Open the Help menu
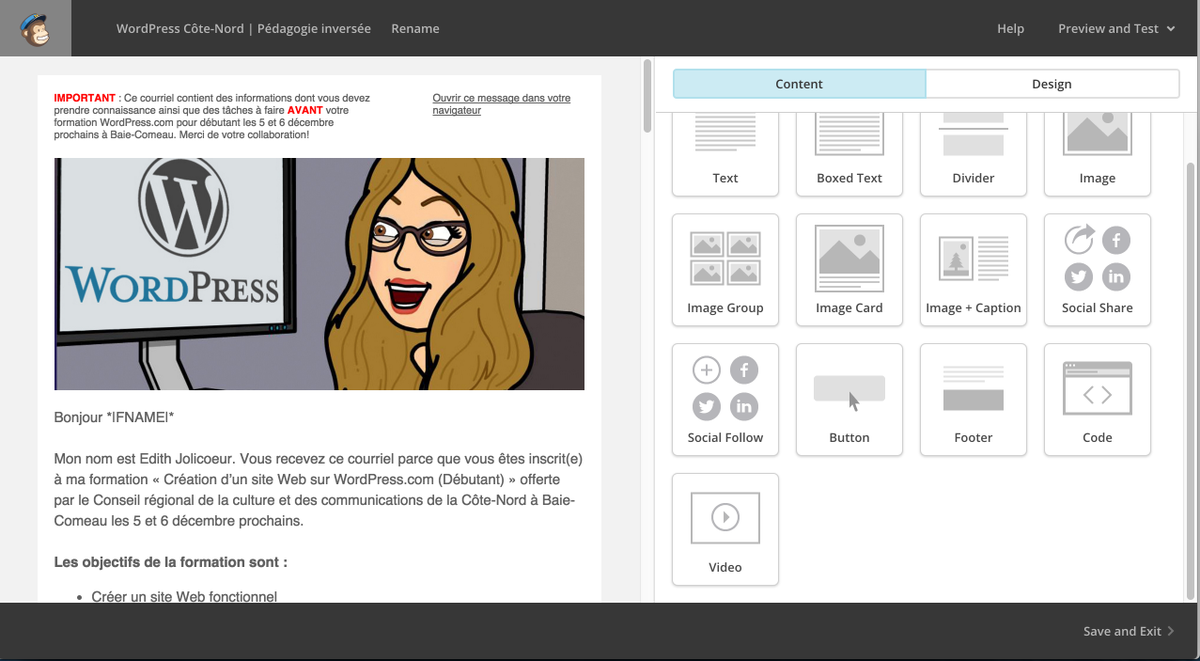Screen dimensions: 1200x661 (1010, 28)
